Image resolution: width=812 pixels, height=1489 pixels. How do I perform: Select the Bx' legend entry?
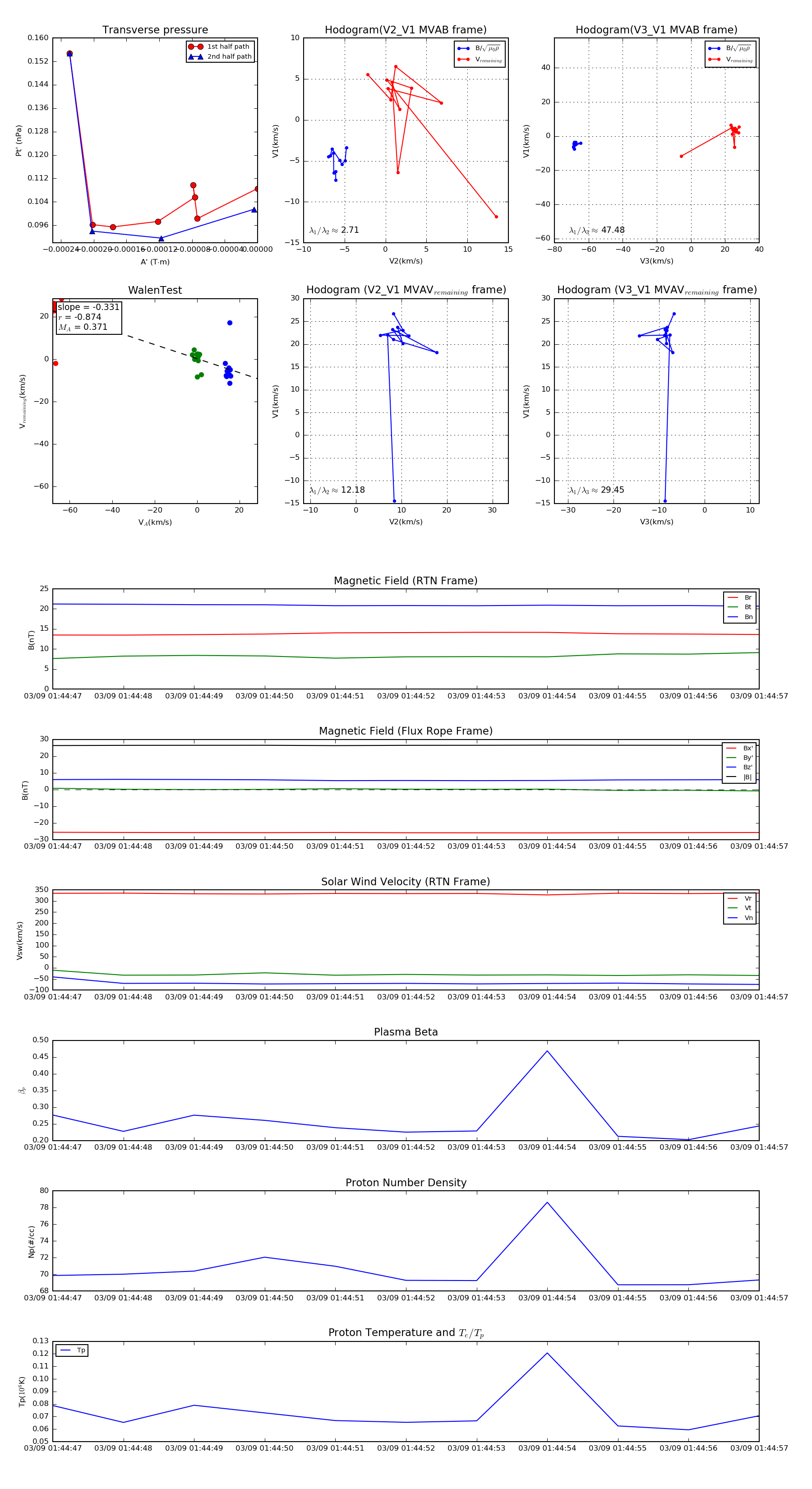(x=739, y=748)
